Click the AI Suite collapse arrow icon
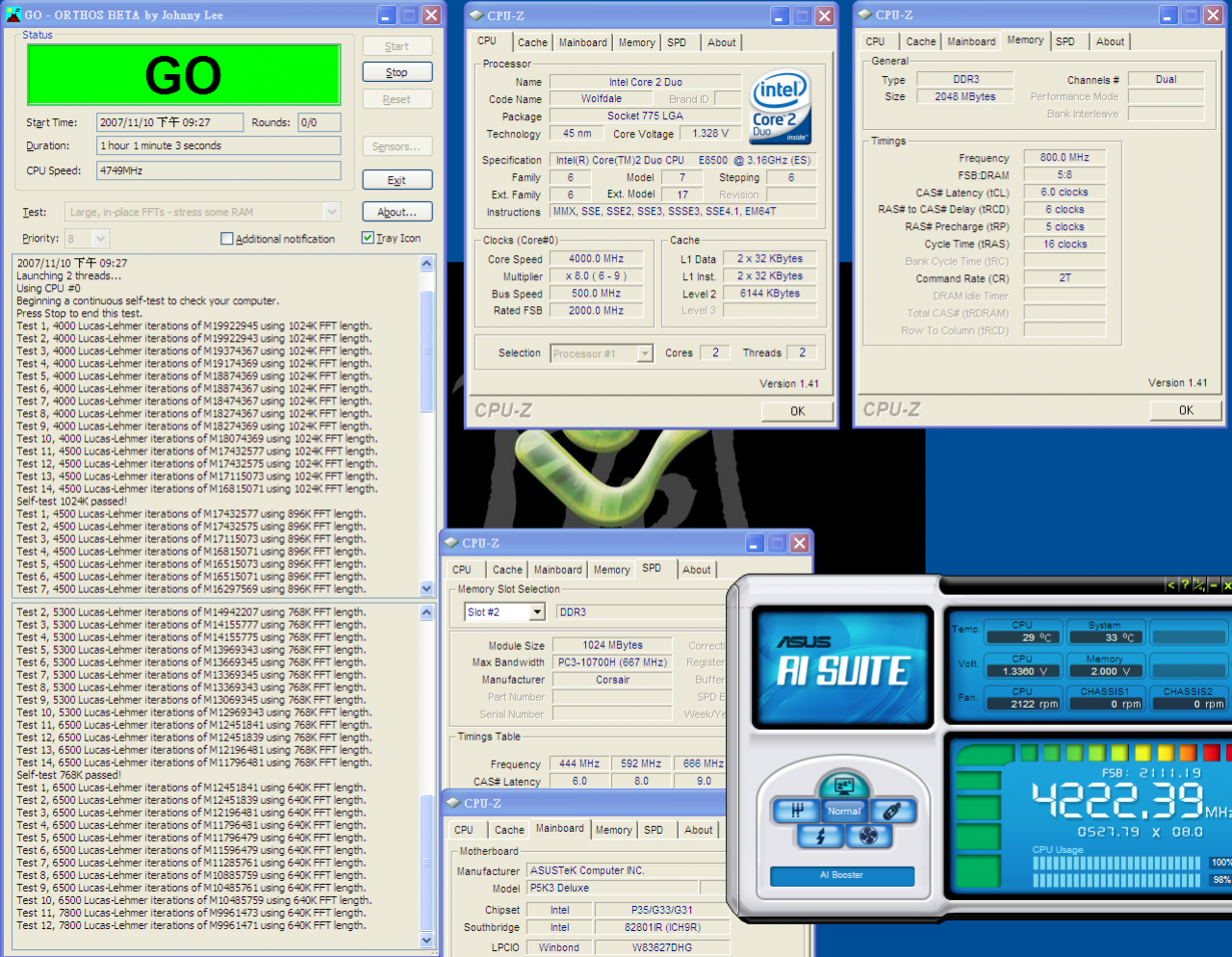This screenshot has width=1232, height=957. click(x=1171, y=584)
